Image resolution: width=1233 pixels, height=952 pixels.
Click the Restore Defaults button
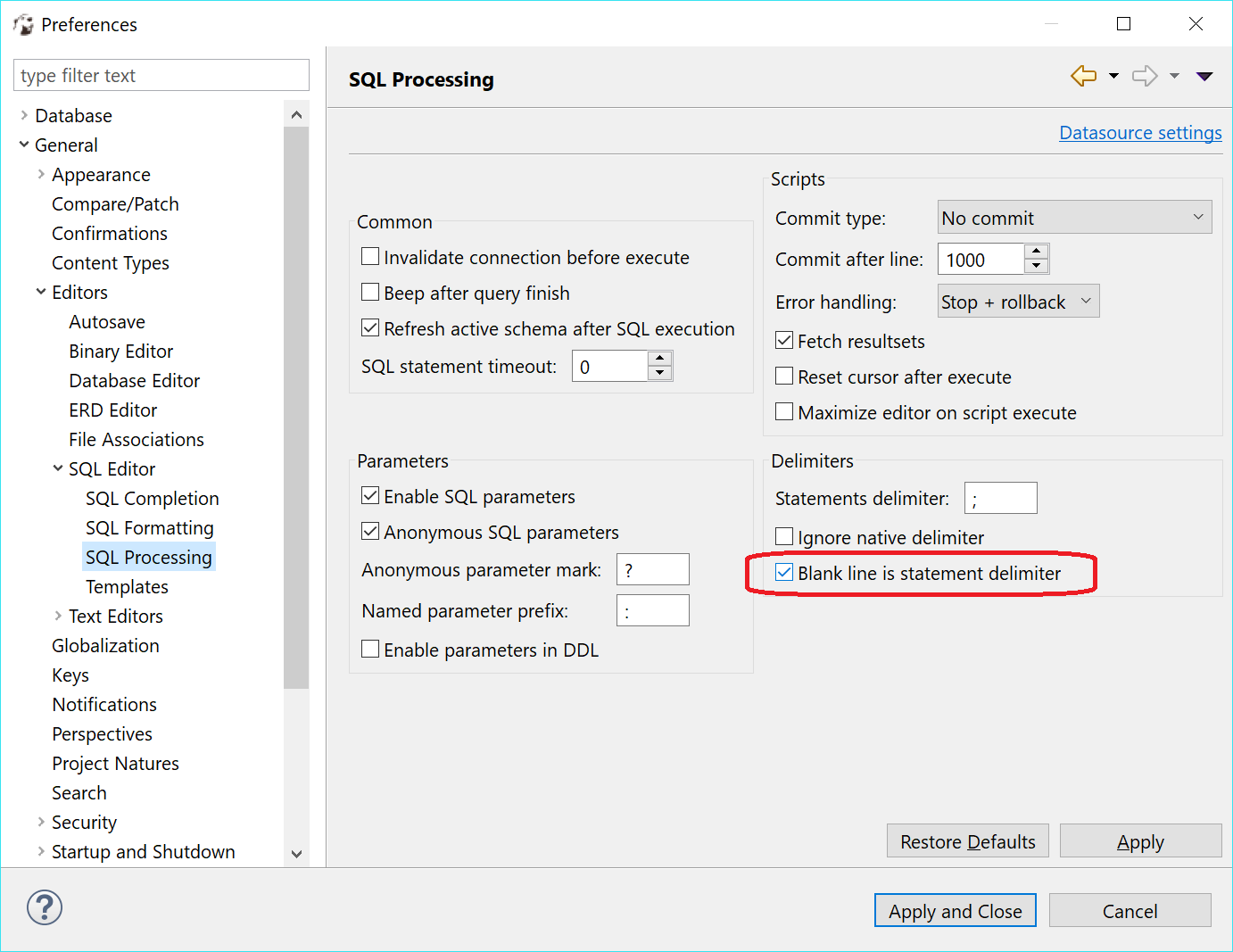(x=967, y=840)
